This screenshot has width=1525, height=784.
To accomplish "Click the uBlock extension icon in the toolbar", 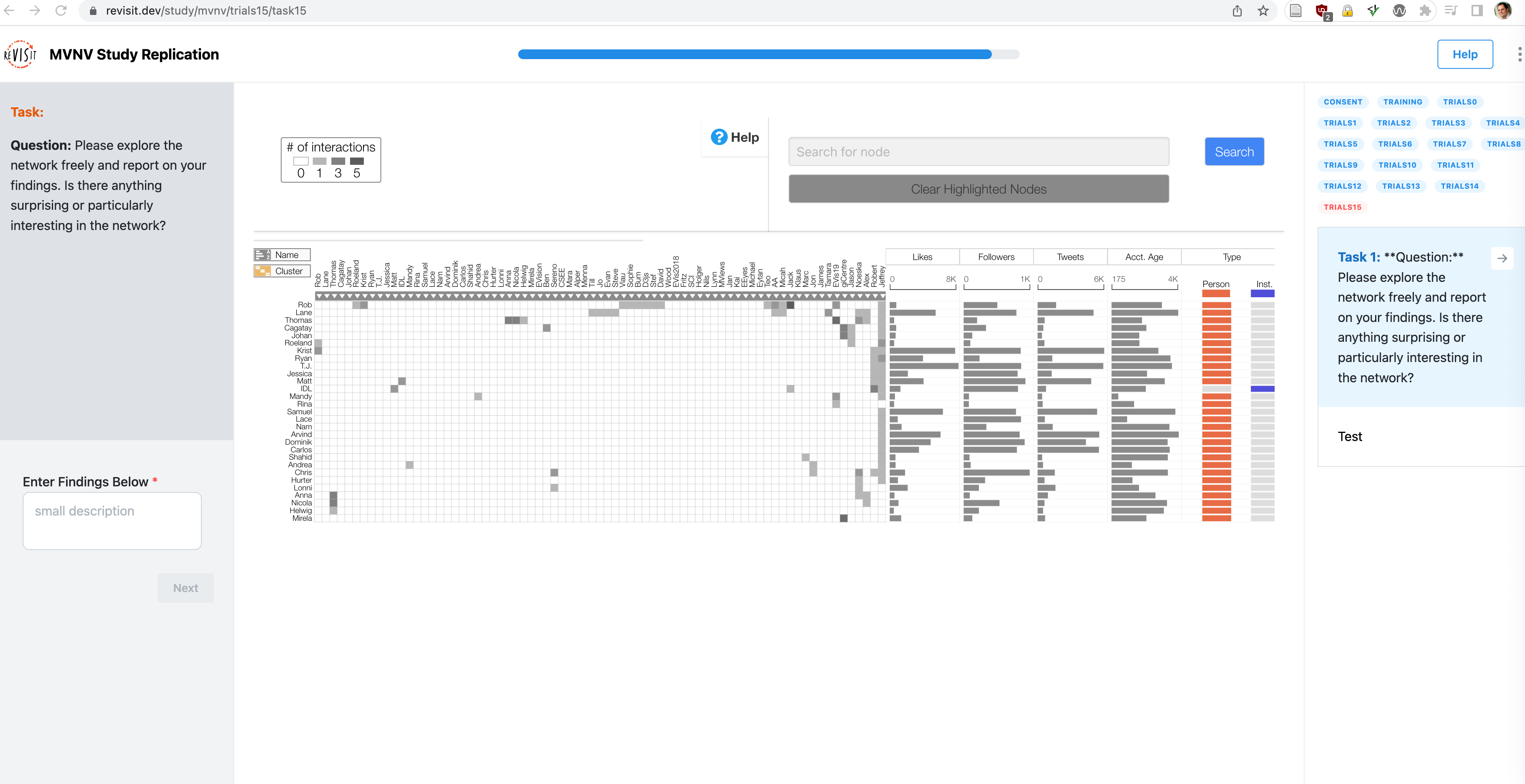I will (x=1321, y=10).
